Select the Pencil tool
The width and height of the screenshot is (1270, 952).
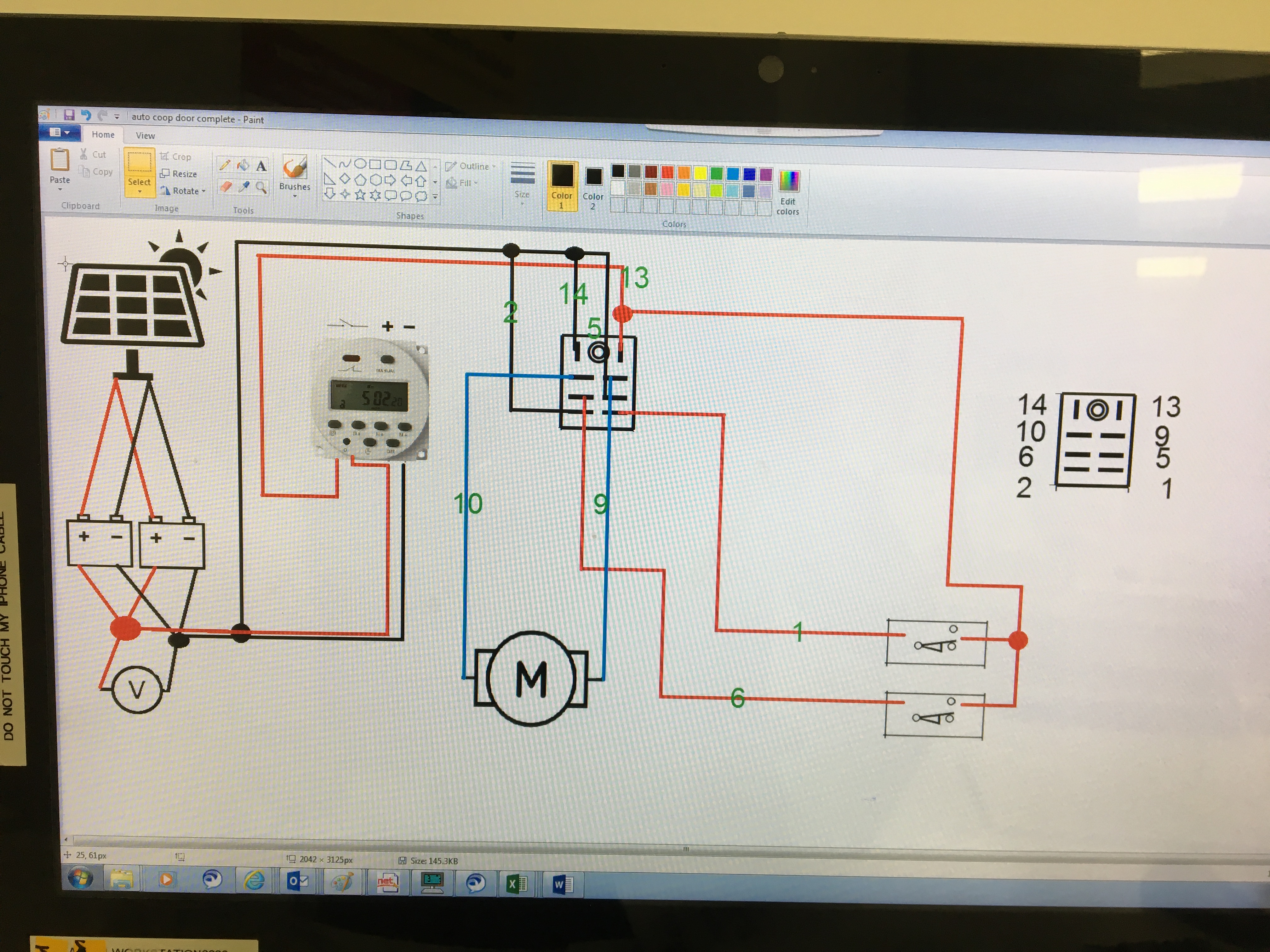225,165
